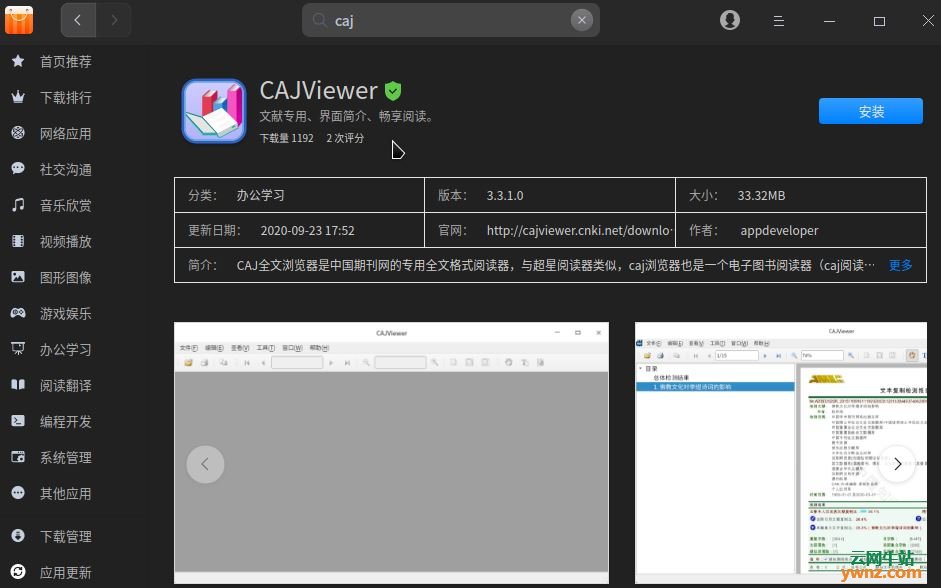The image size is (941, 588).
Task: Select 社交沟通 in the sidebar
Action: tap(65, 169)
